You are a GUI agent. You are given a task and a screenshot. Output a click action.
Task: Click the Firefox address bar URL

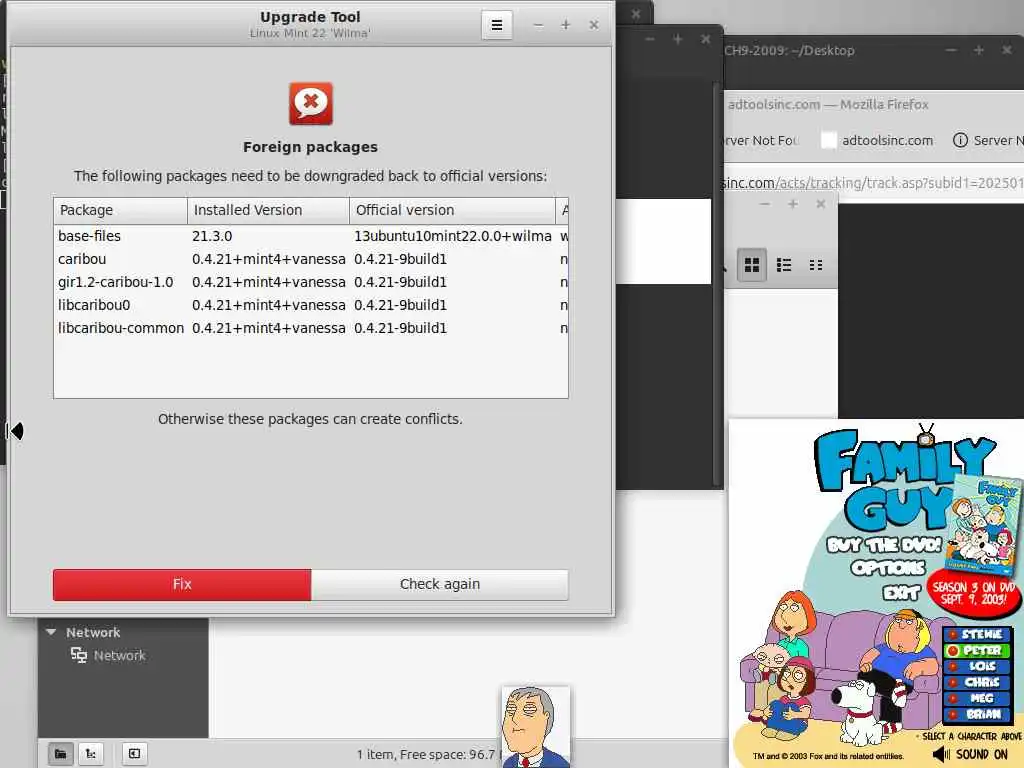872,183
